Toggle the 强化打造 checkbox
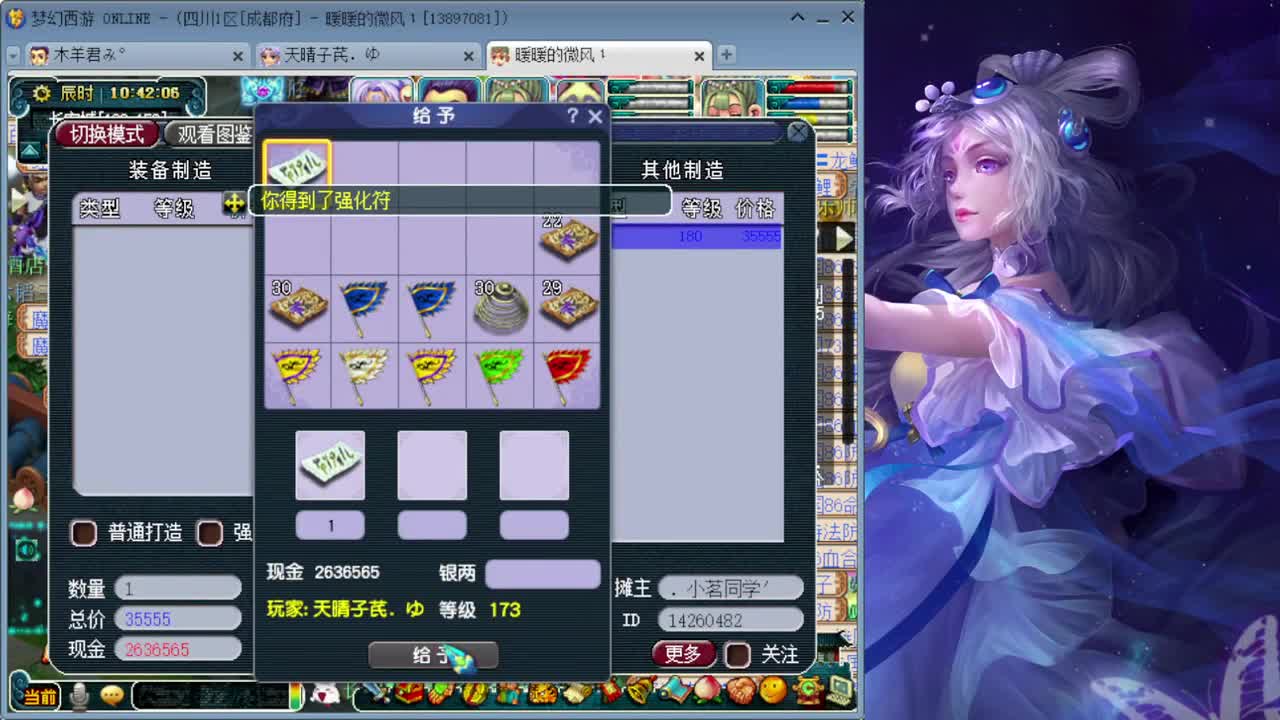This screenshot has height=720, width=1280. [x=210, y=533]
